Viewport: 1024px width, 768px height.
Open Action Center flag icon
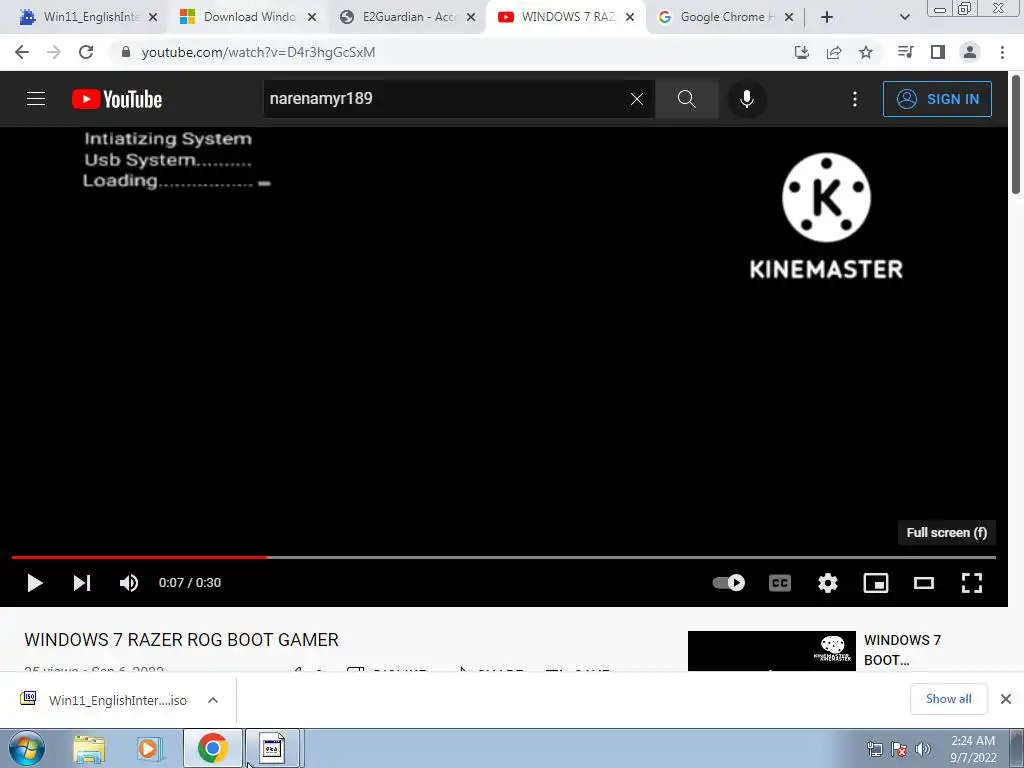point(899,749)
